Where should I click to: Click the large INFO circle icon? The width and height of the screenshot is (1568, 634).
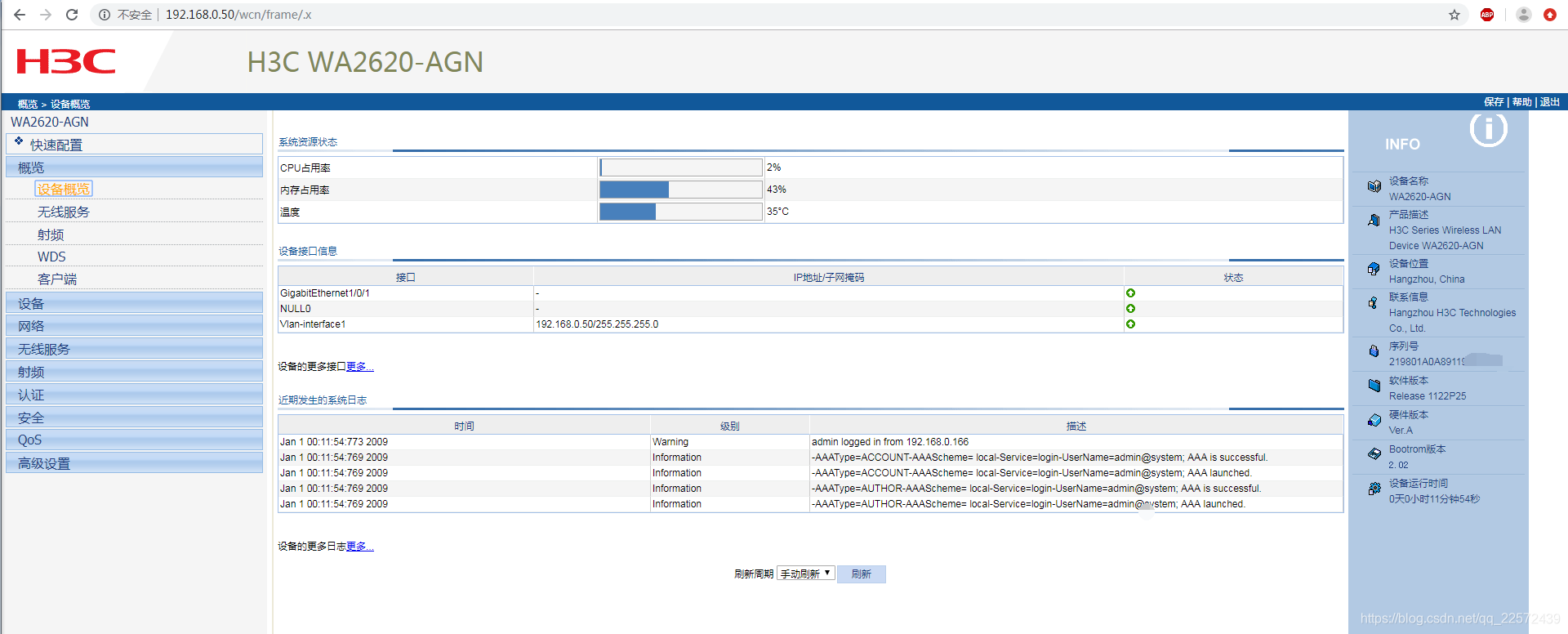[1488, 128]
